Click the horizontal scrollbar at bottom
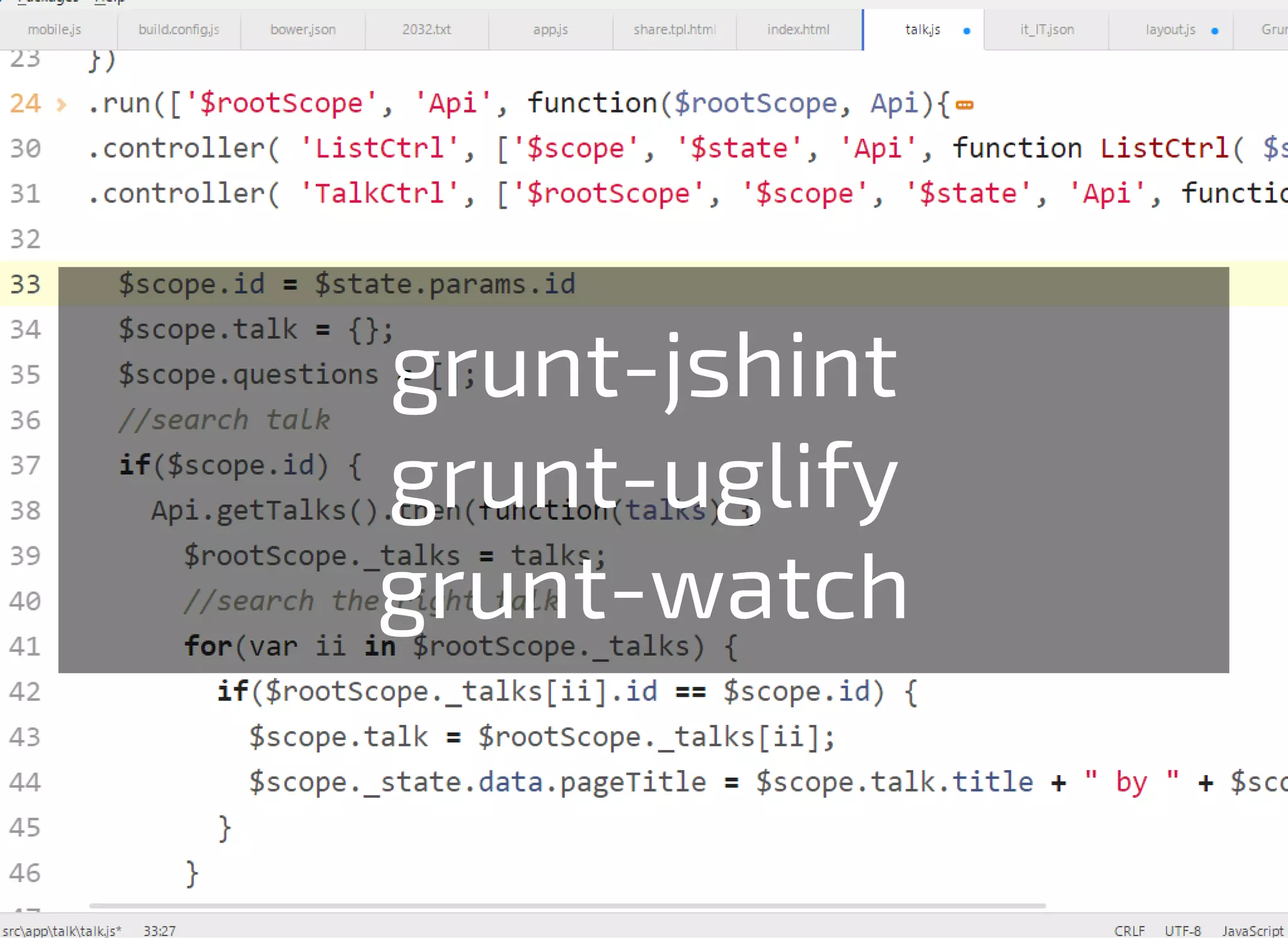Screen dimensions: 1288x938 point(567,906)
